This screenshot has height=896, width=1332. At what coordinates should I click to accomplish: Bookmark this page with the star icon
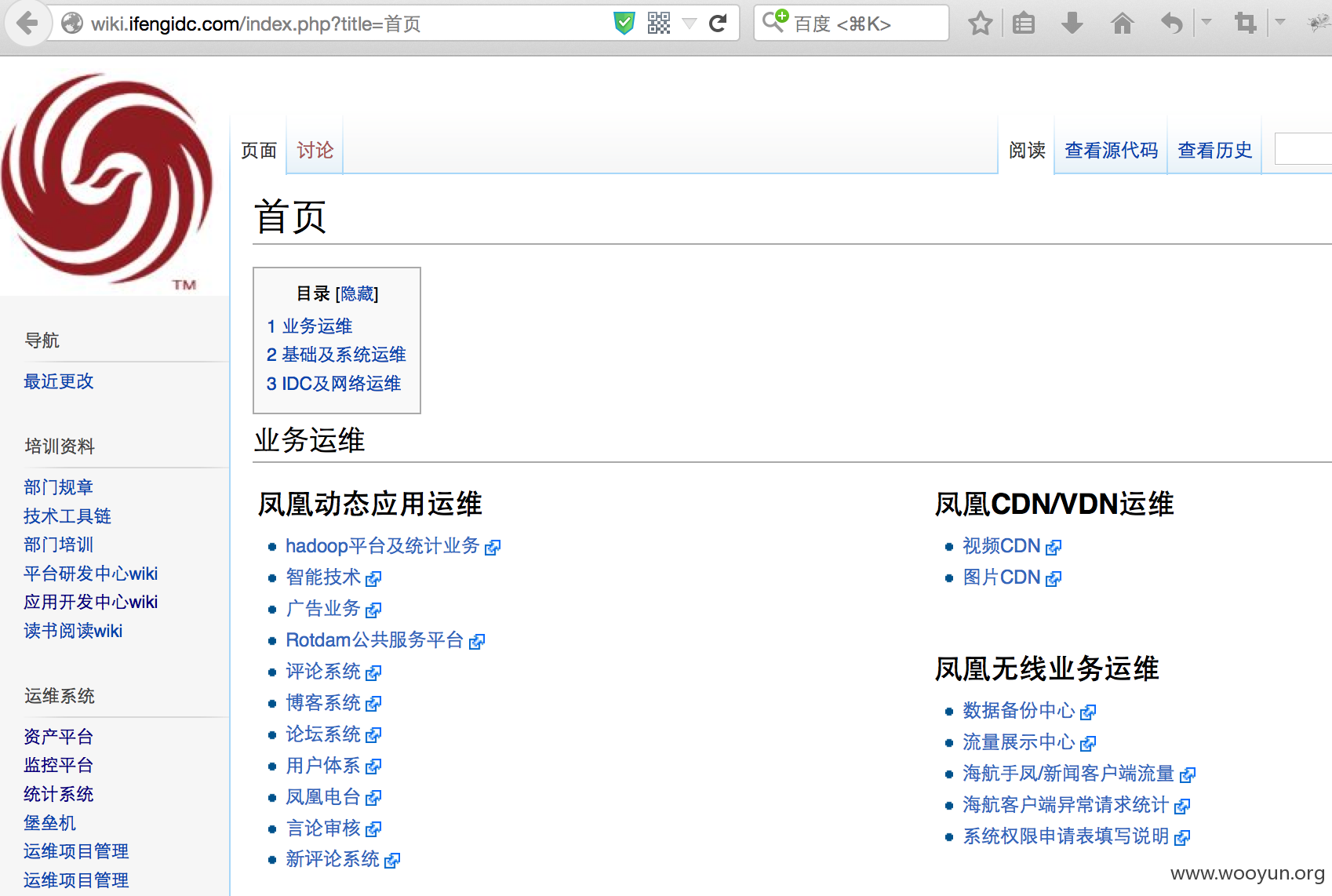tap(981, 24)
